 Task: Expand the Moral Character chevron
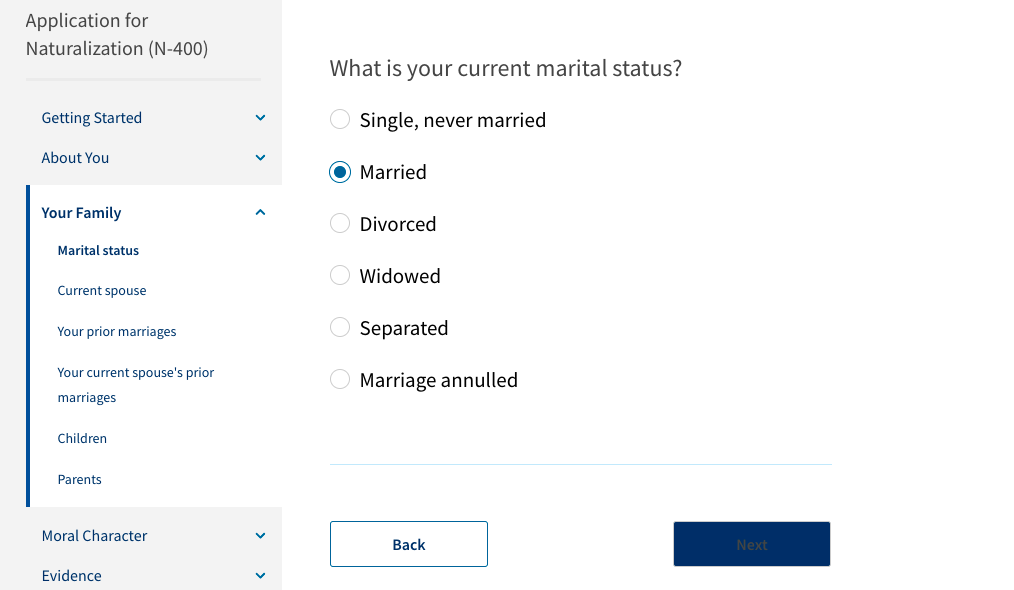coord(260,536)
